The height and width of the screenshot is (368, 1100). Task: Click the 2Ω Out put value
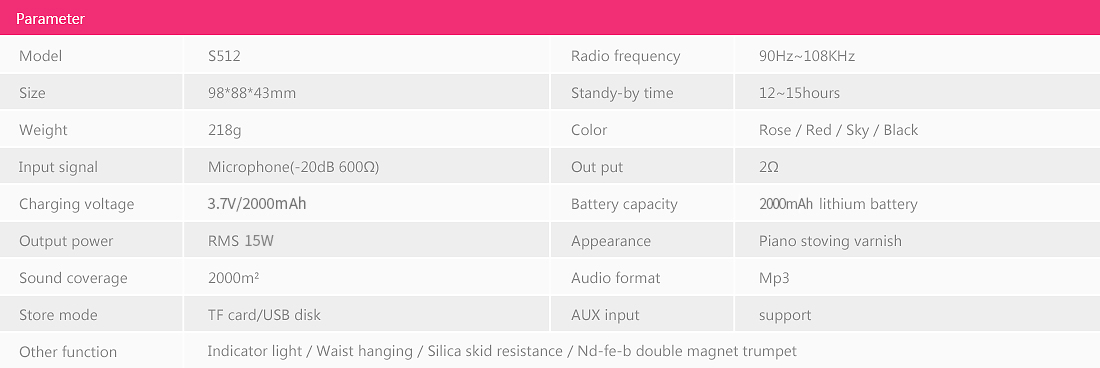[768, 168]
